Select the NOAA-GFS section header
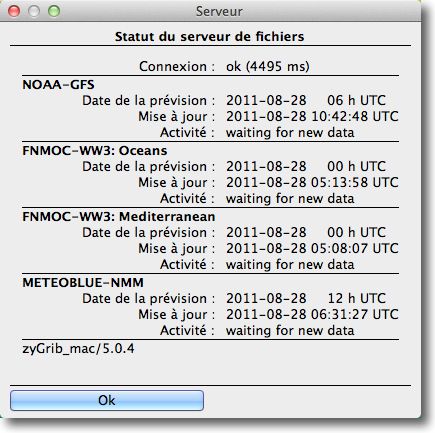Screen dimensions: 435x433 pos(58,84)
